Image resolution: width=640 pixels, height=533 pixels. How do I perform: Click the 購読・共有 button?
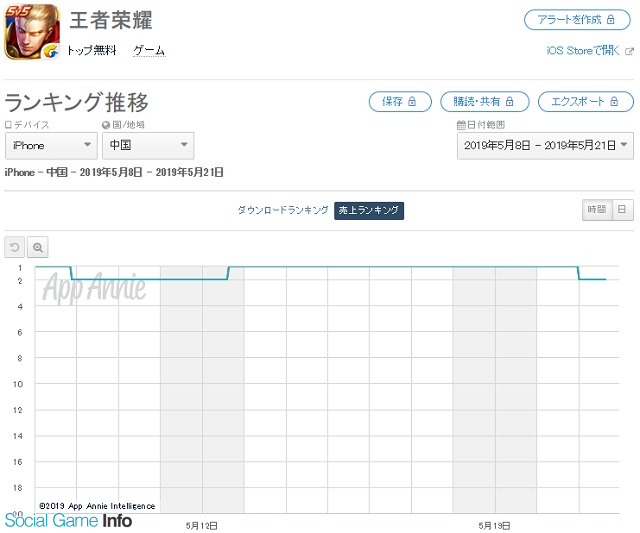(x=484, y=101)
